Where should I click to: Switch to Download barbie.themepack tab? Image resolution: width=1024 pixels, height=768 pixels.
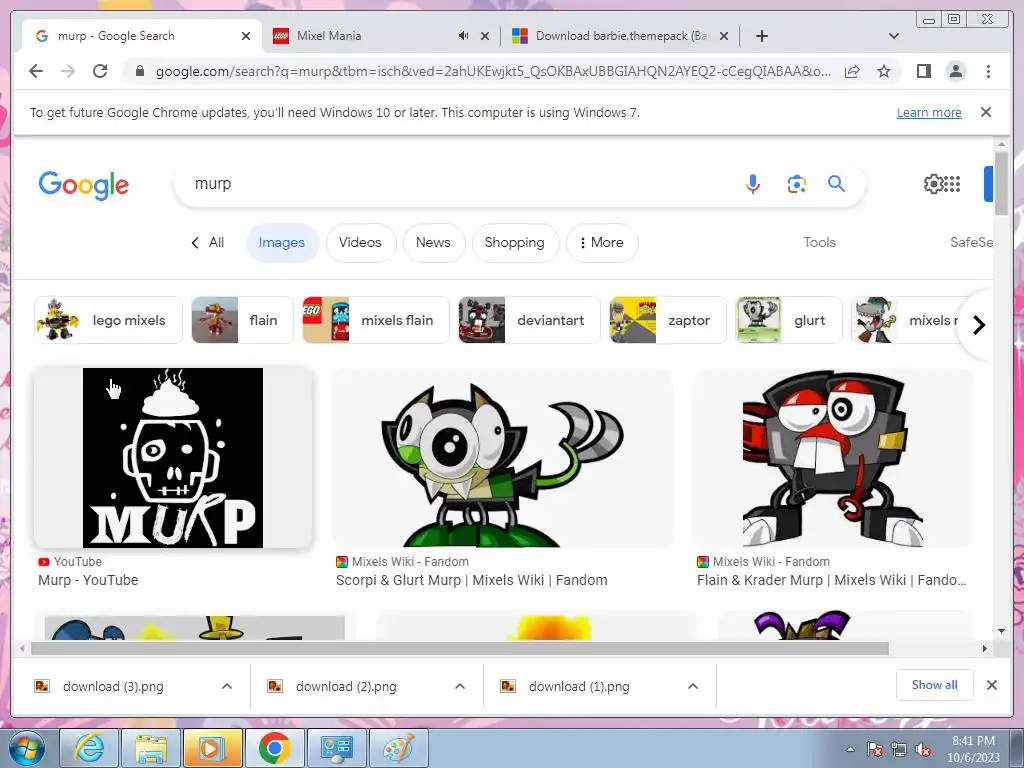tap(619, 36)
